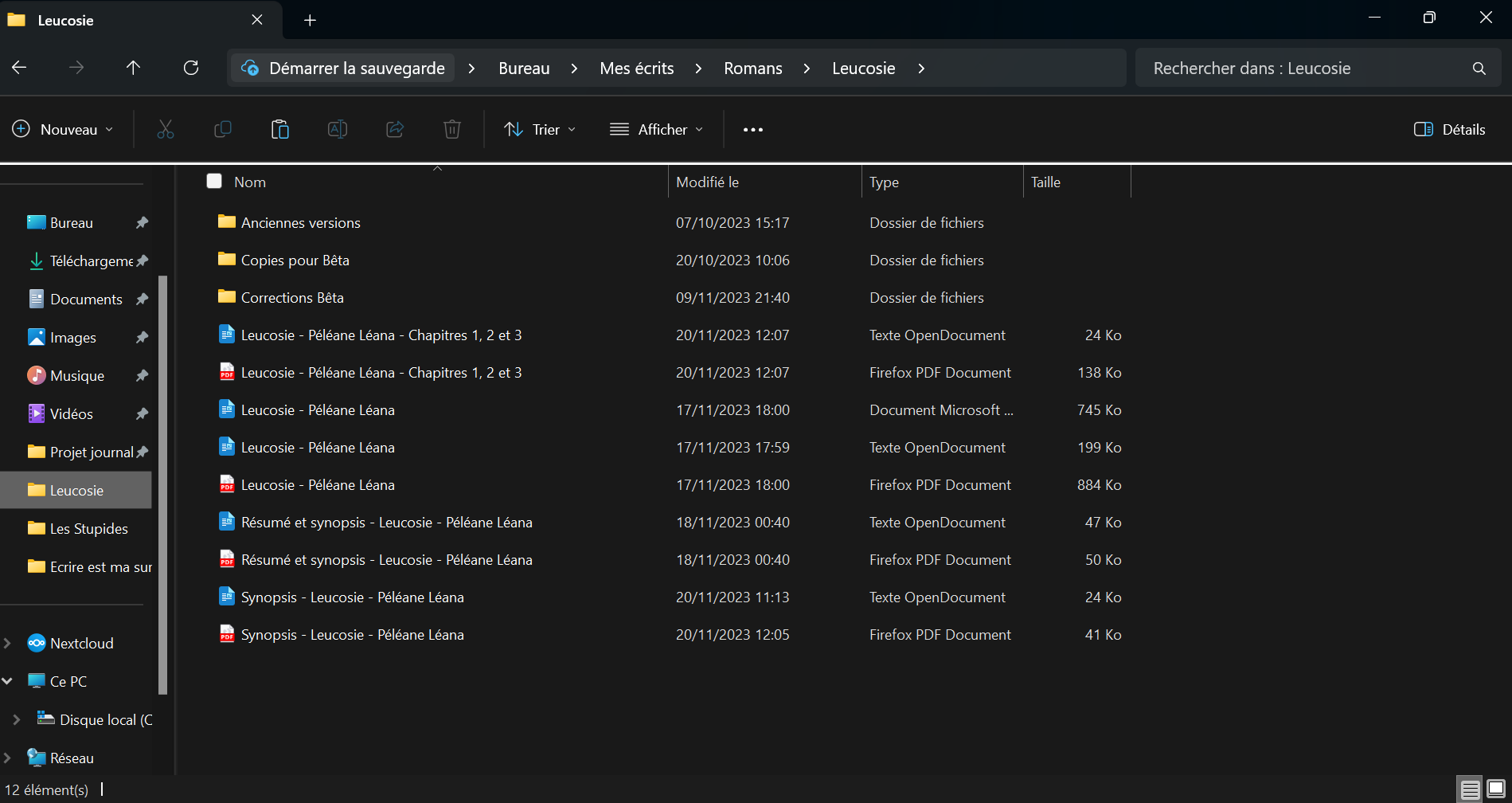This screenshot has width=1512, height=803.
Task: Switch to large icons view in status bar
Action: 1496,789
